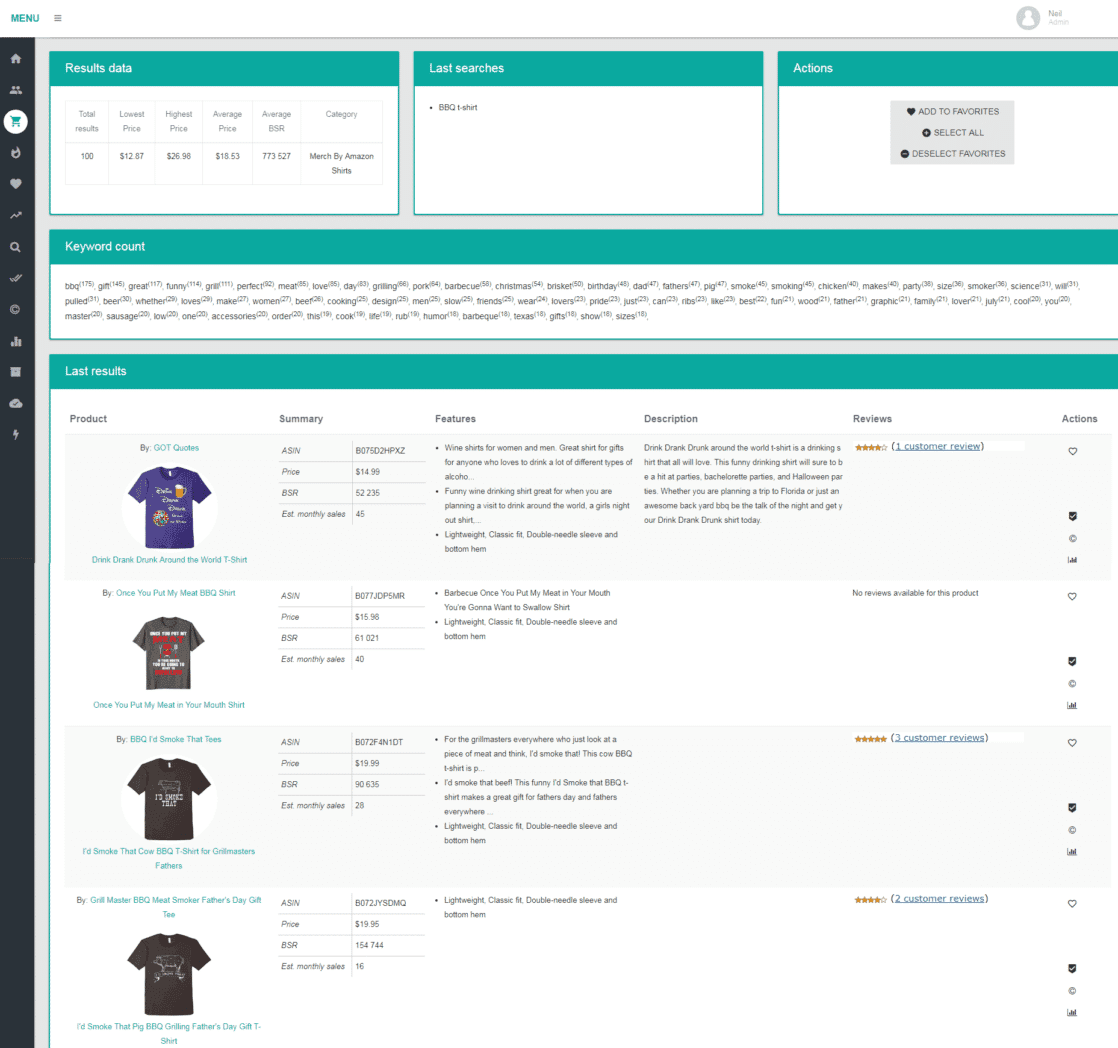The width and height of the screenshot is (1118, 1048).
Task: View chart stats for Once You Put My Meat shirt
Action: coord(1072,706)
